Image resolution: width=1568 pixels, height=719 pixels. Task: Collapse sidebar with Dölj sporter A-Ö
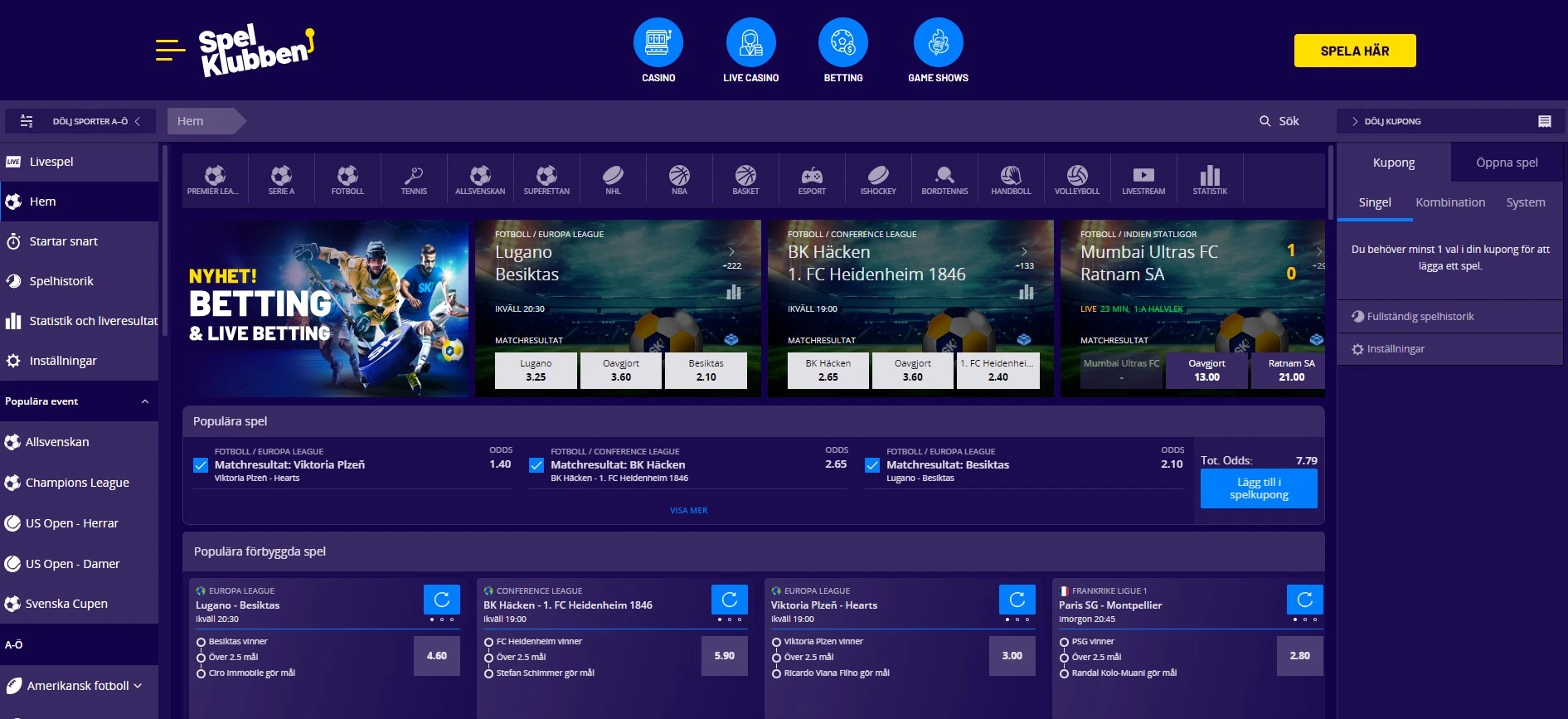(x=80, y=121)
